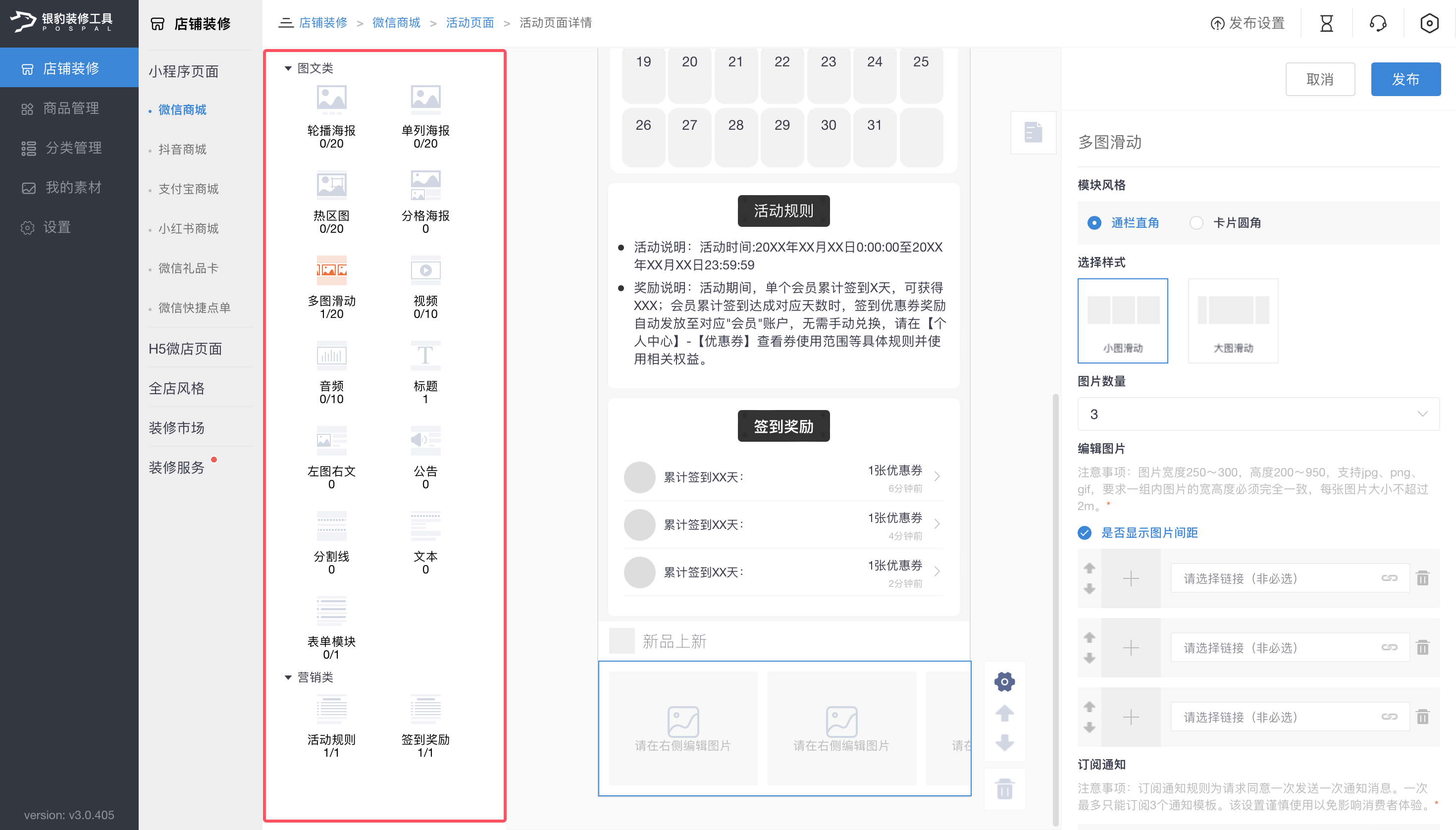1456x830 pixels.
Task: Open the hourglass icon in header
Action: [x=1326, y=23]
